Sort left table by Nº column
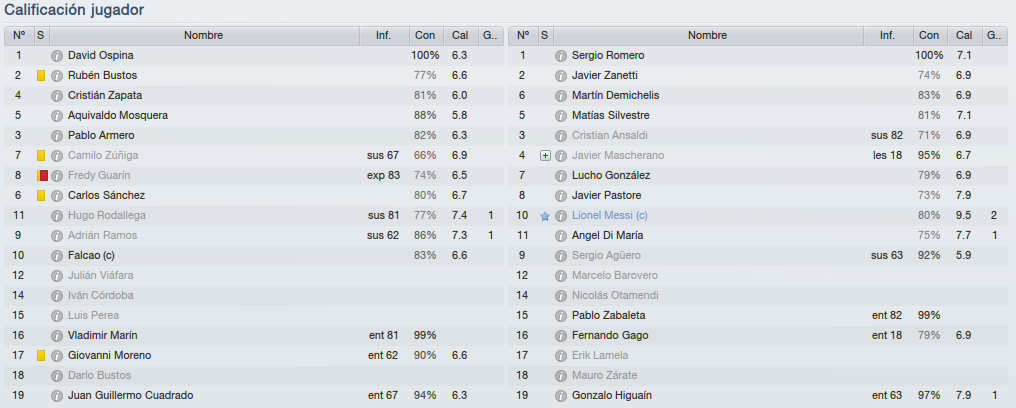The height and width of the screenshot is (408, 1016). pos(19,36)
